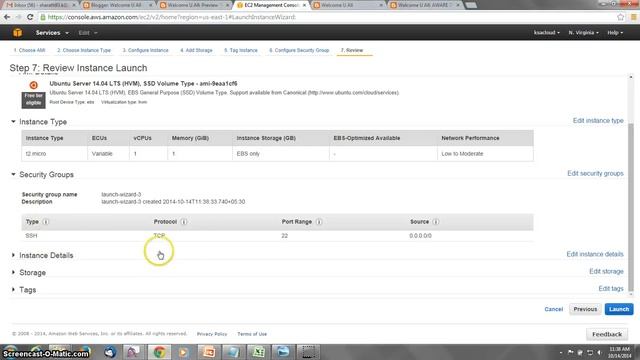Close the EC2 Management Console tab

304,5
